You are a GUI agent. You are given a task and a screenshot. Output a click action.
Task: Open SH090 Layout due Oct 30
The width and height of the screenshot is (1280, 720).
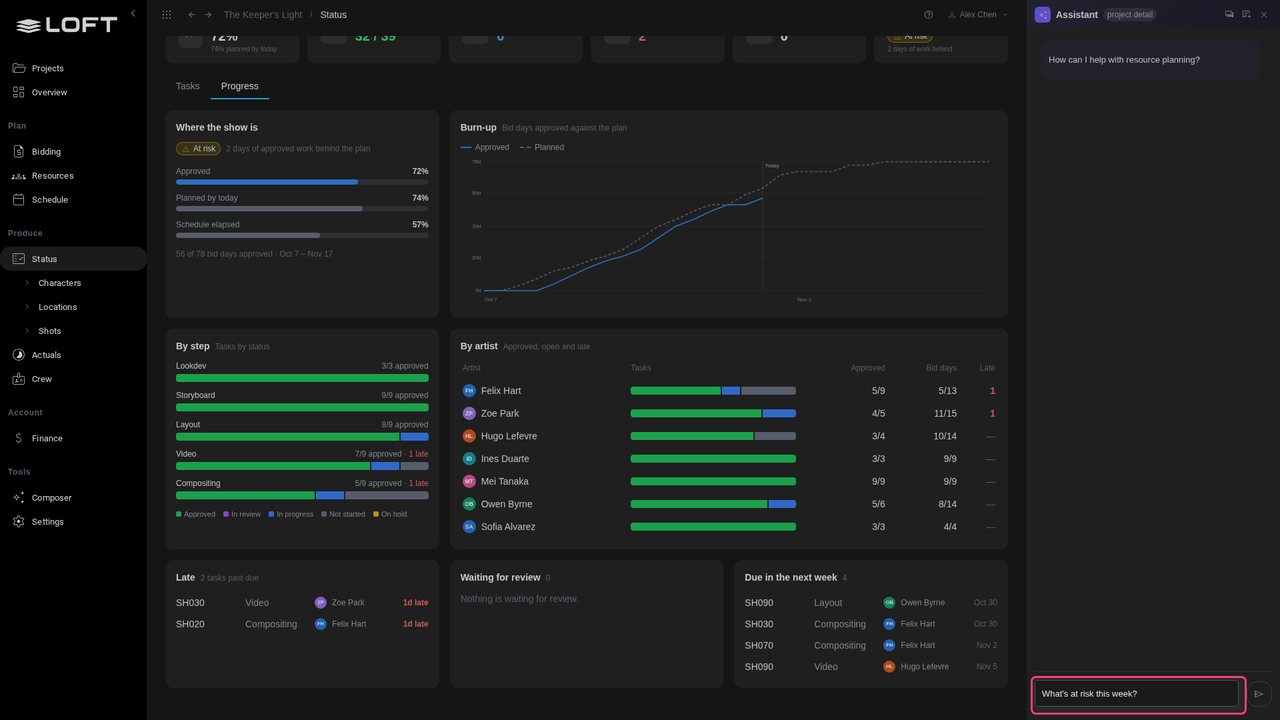871,603
